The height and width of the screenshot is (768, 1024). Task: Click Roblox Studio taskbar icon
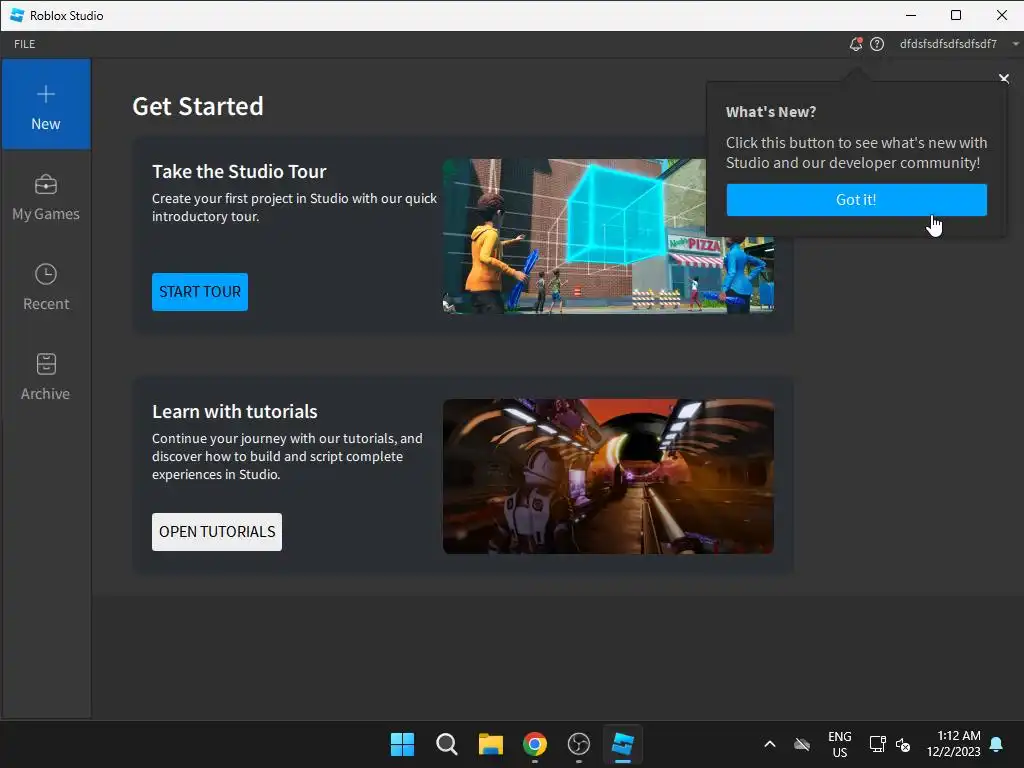(622, 744)
